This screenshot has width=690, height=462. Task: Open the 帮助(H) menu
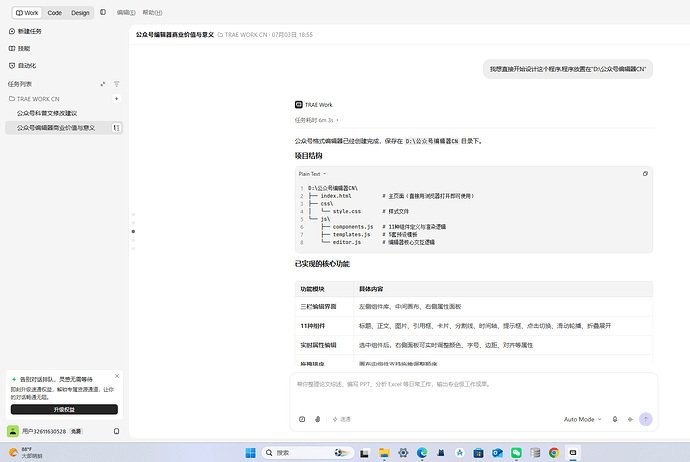(152, 13)
